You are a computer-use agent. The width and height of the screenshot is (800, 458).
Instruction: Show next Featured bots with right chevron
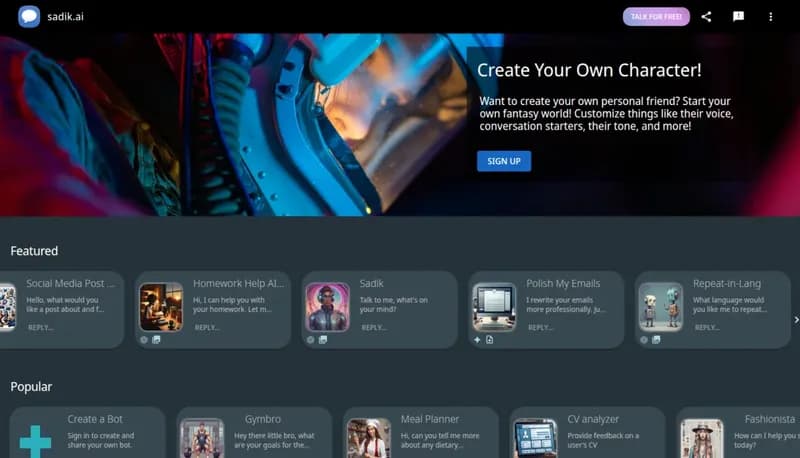click(796, 320)
